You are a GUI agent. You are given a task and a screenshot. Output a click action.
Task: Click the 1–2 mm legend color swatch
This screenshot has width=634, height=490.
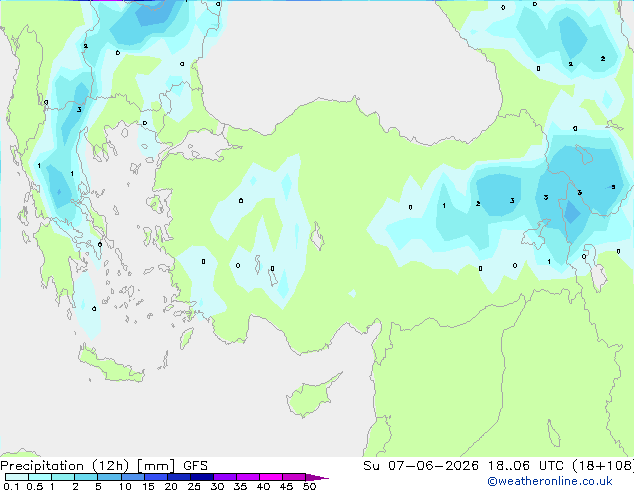[x=63, y=477]
